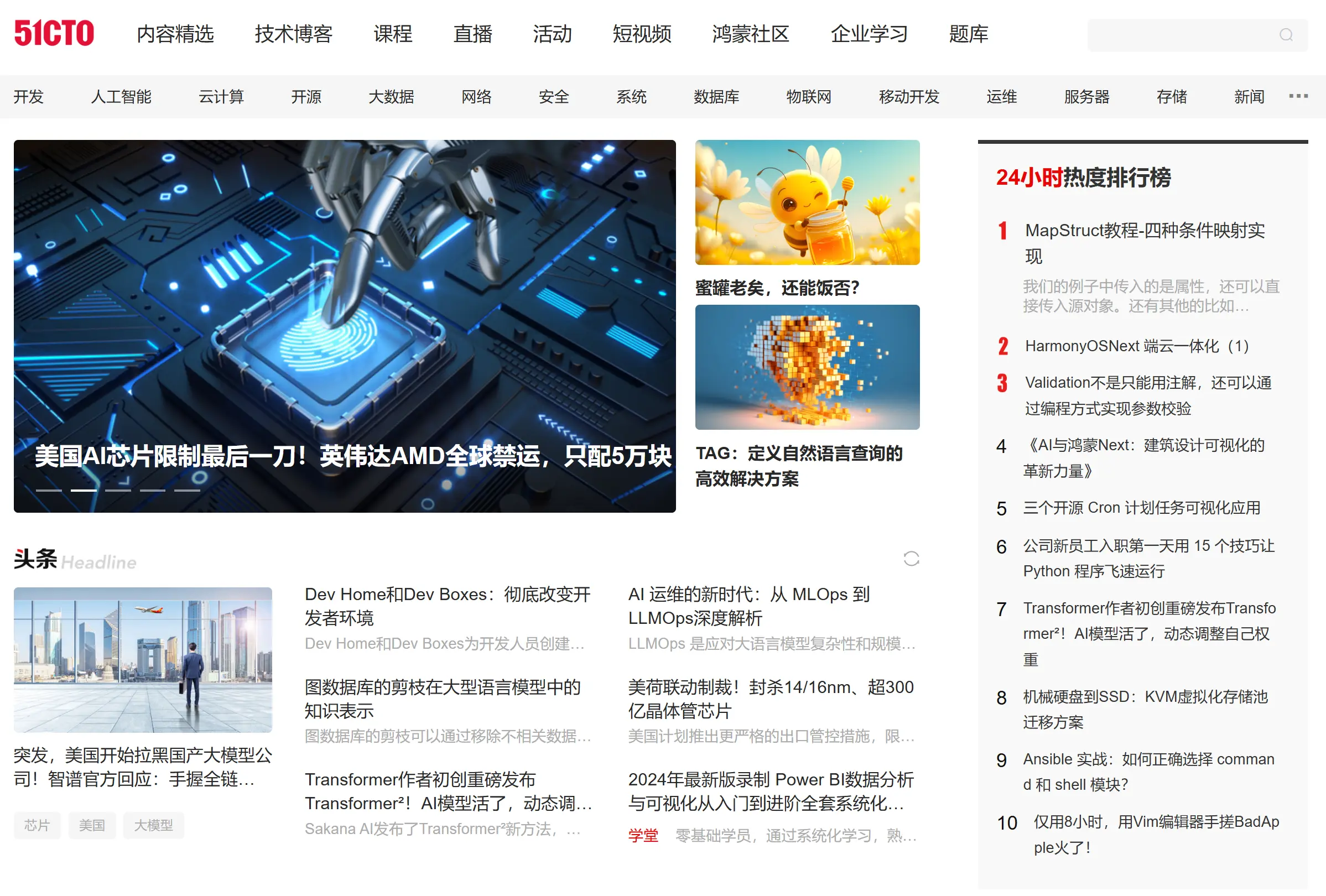The image size is (1326, 896).
Task: Switch to the 技术博客 tab
Action: click(x=294, y=34)
